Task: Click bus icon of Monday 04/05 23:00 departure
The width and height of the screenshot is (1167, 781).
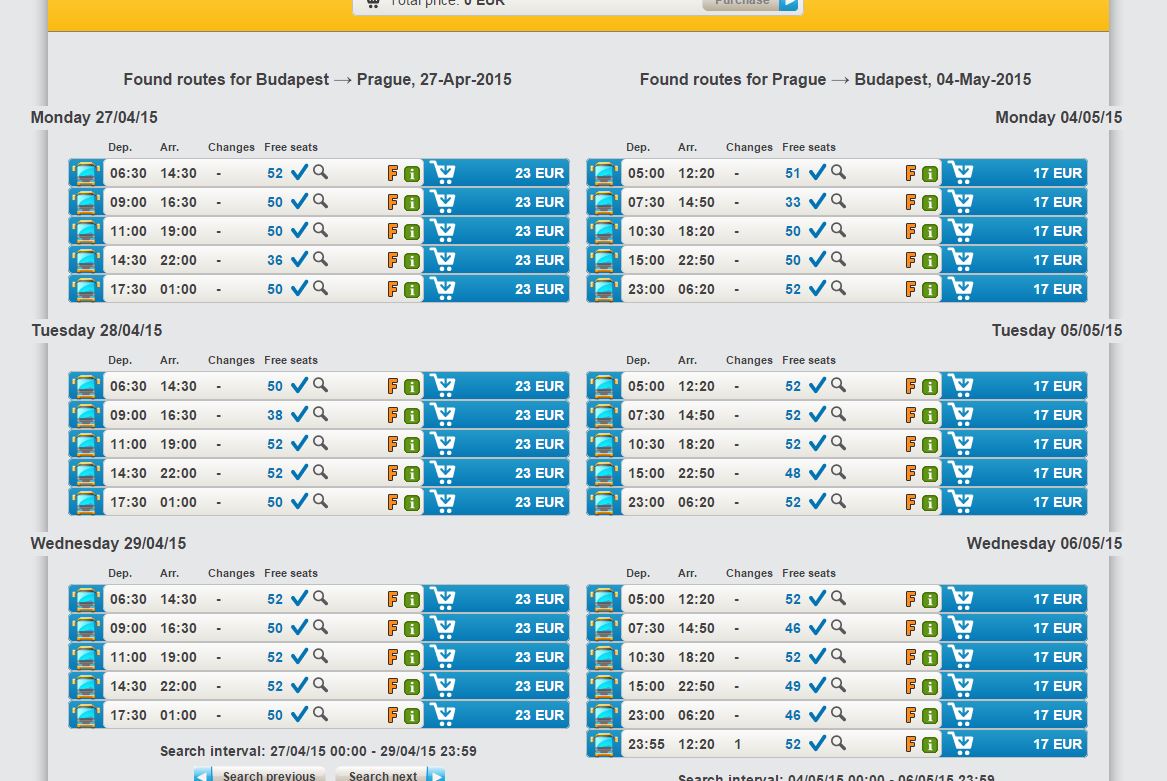Action: coord(604,289)
